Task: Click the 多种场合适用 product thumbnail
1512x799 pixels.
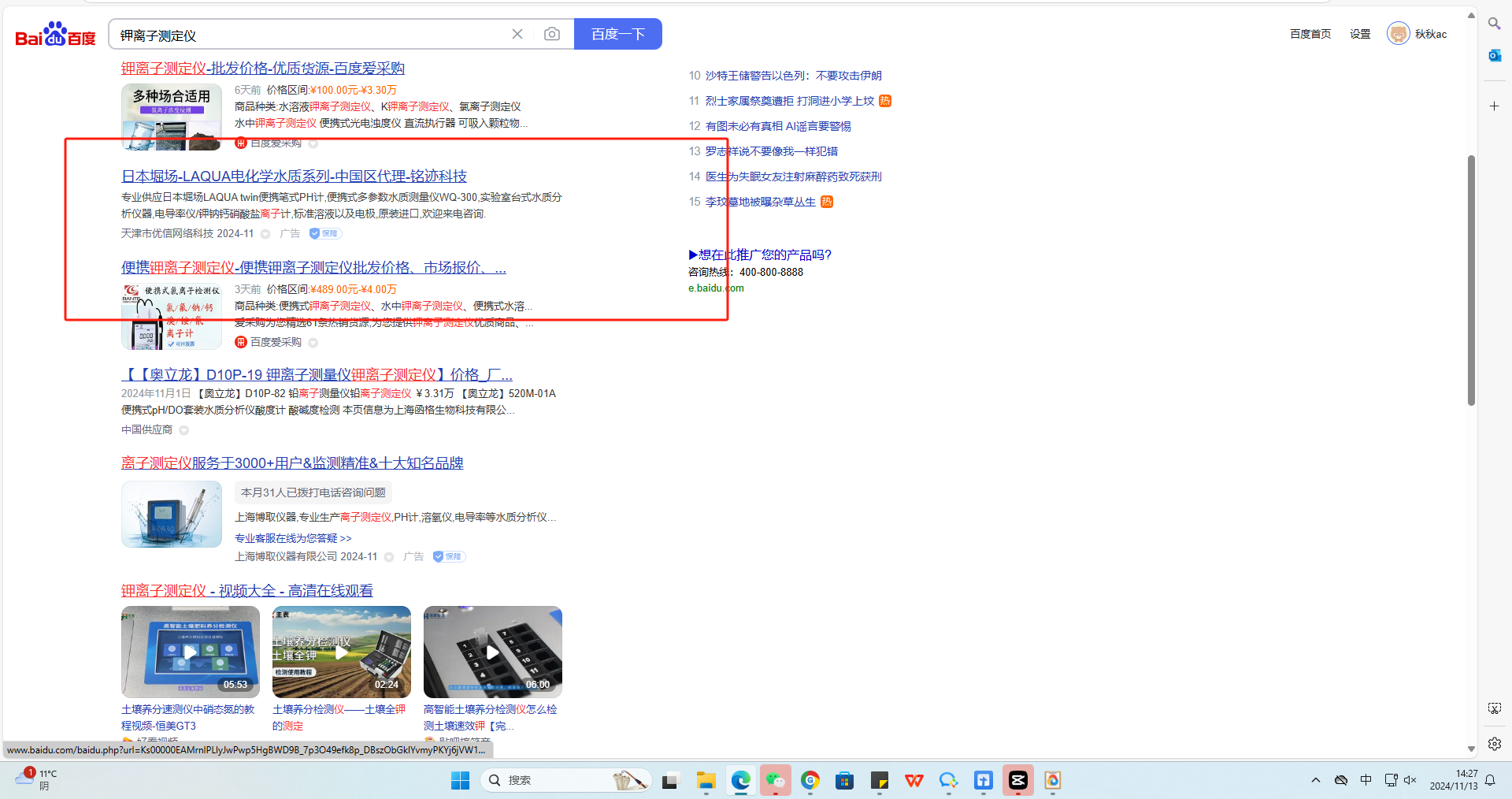Action: (x=172, y=117)
